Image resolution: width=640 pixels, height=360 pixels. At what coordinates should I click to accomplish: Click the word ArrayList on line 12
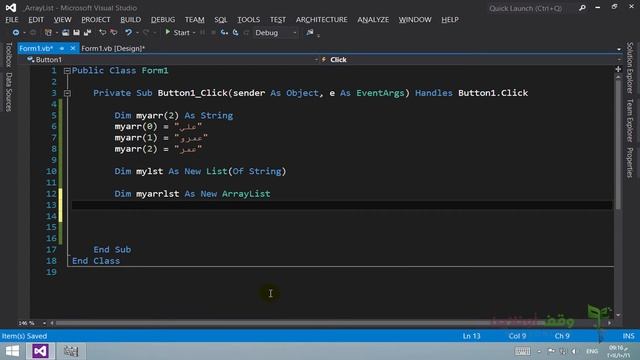(246, 194)
